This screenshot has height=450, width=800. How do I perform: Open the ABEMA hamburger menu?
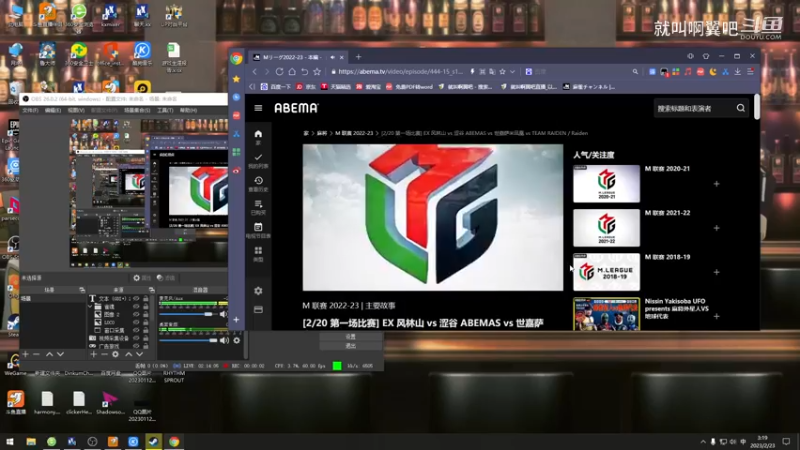click(x=258, y=108)
